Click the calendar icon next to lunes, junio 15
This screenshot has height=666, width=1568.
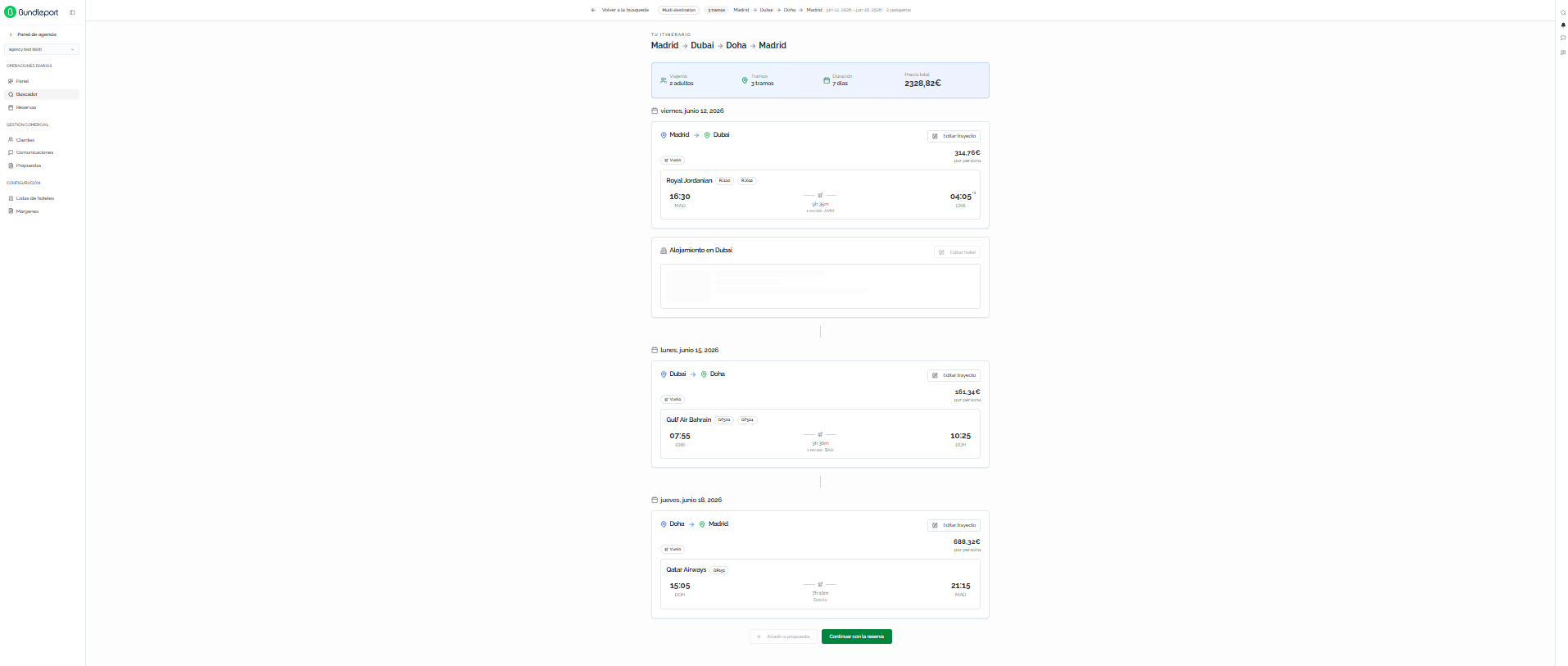655,350
